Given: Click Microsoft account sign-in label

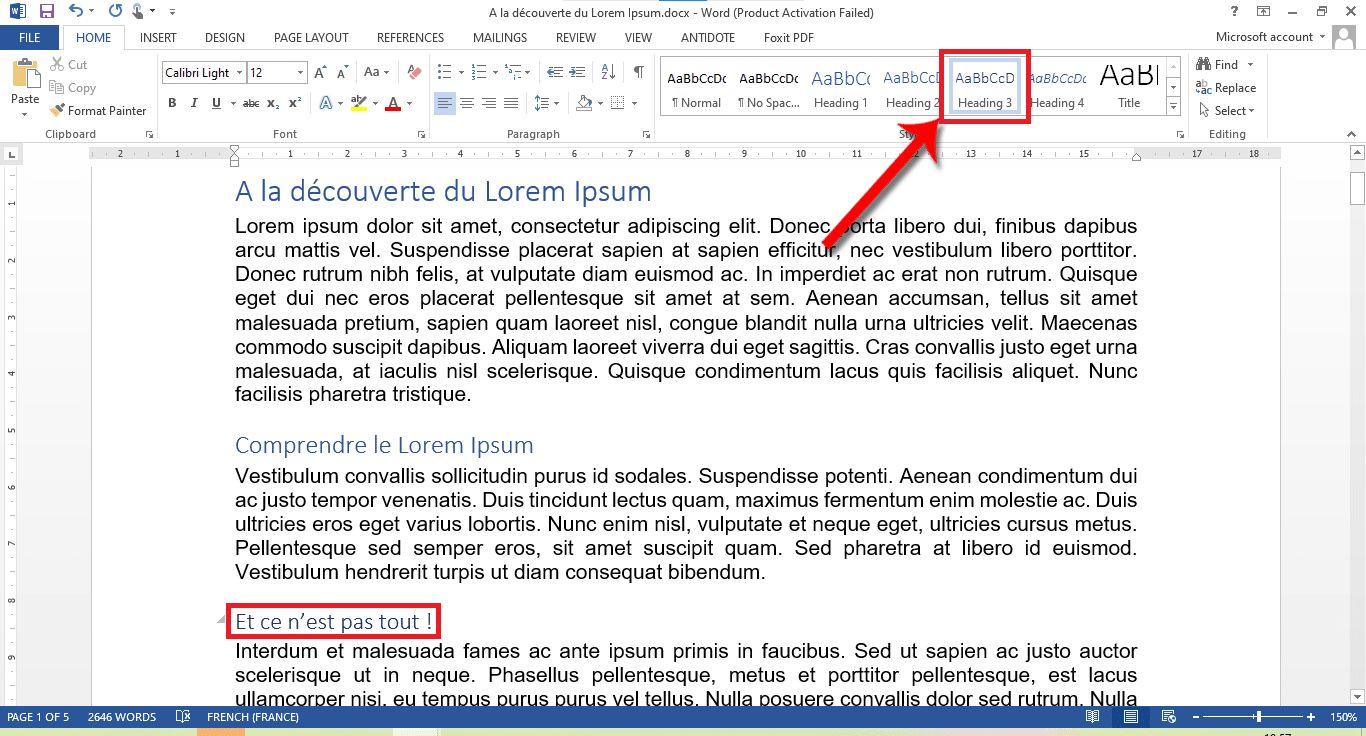Looking at the screenshot, I should pos(1264,37).
